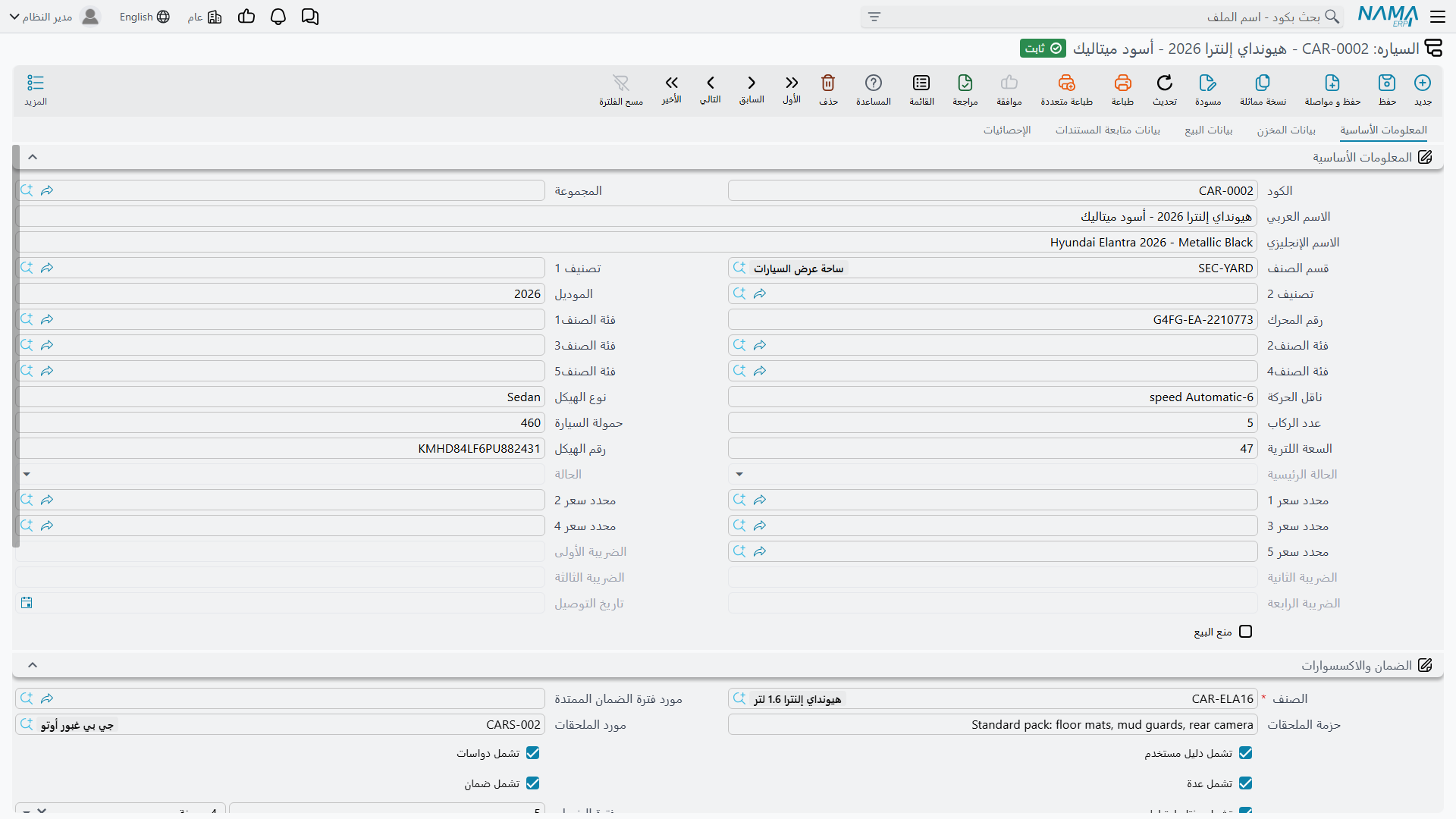
Task: Click the عام branch button
Action: pos(205,17)
